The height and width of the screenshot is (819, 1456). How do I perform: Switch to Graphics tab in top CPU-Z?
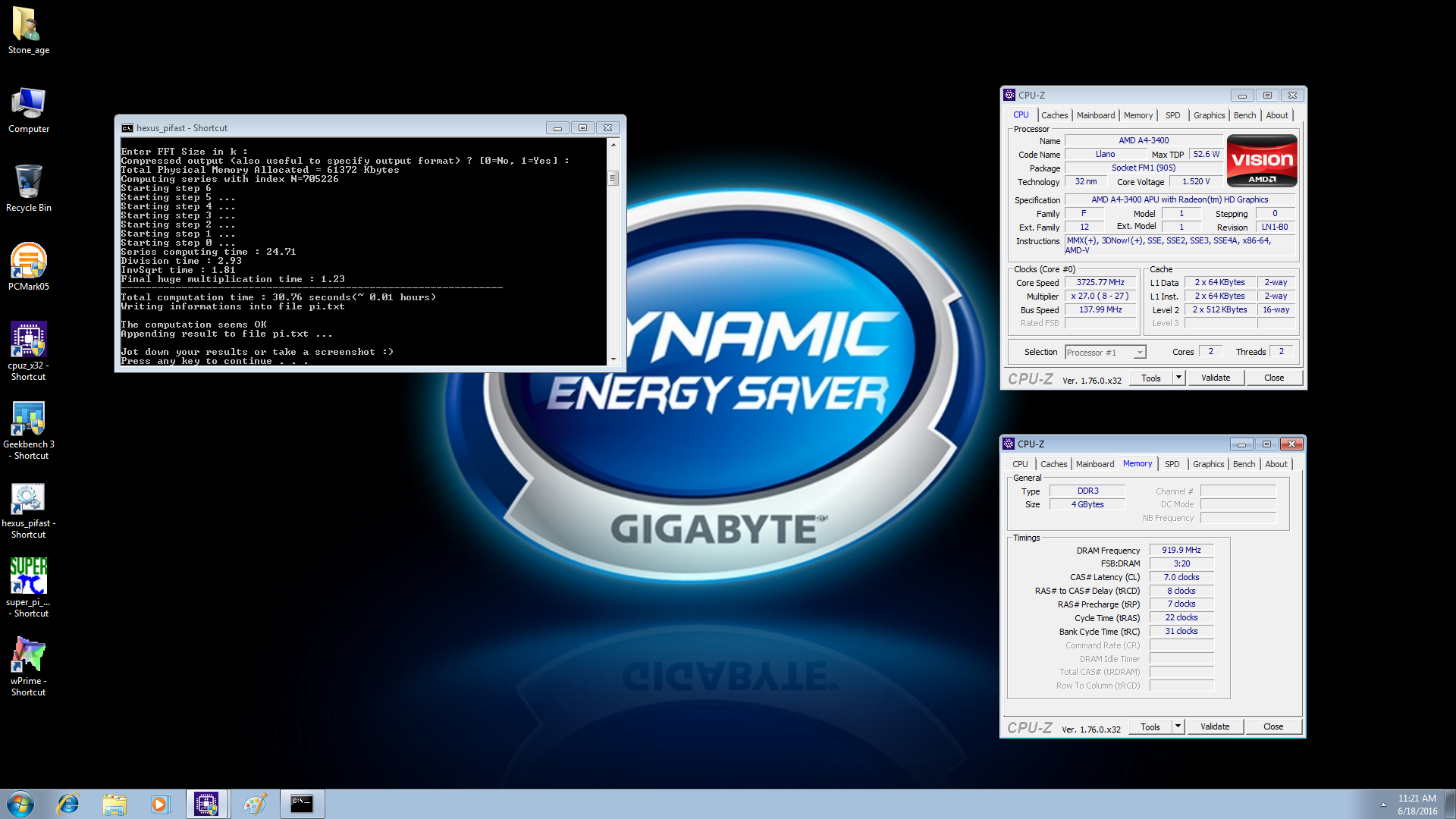click(1209, 115)
